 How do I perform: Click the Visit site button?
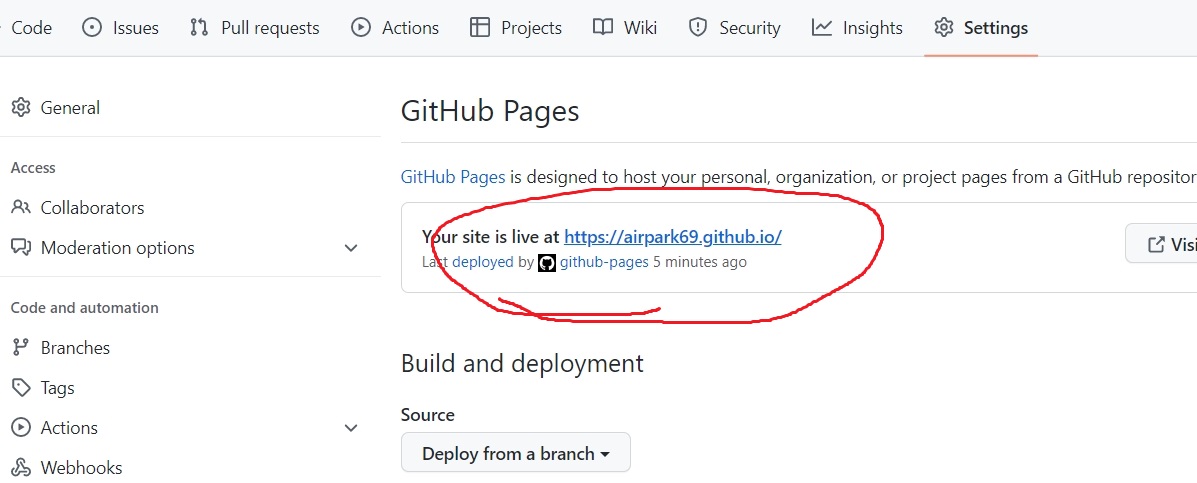(1161, 244)
